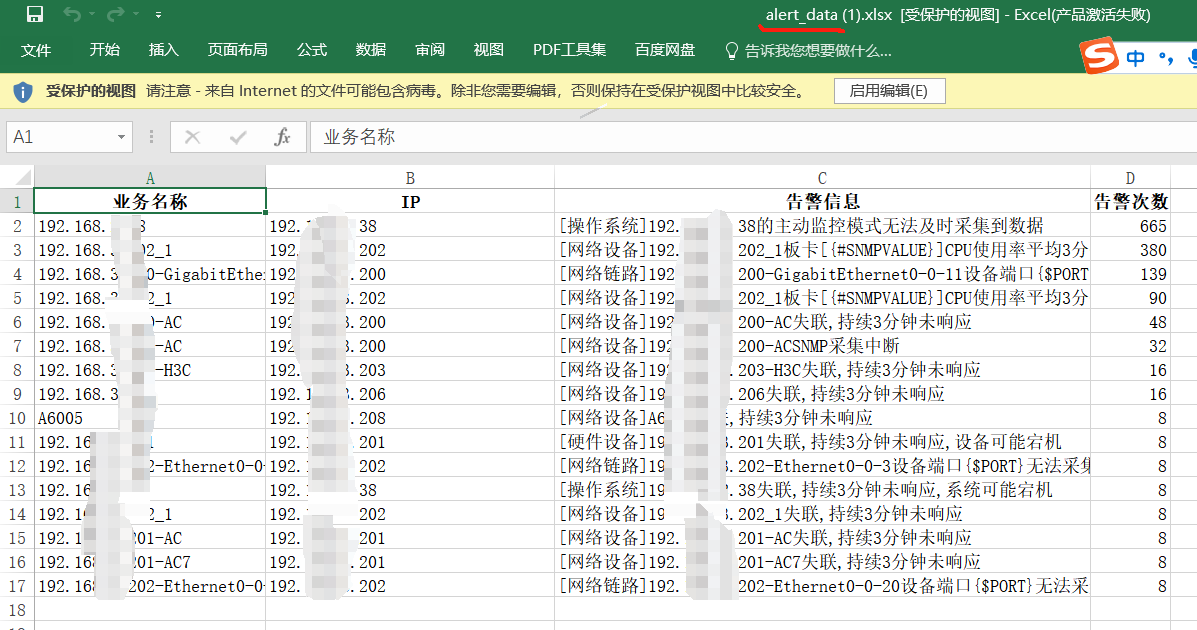Click the 启用编辑(E) button
The image size is (1197, 630).
889,91
